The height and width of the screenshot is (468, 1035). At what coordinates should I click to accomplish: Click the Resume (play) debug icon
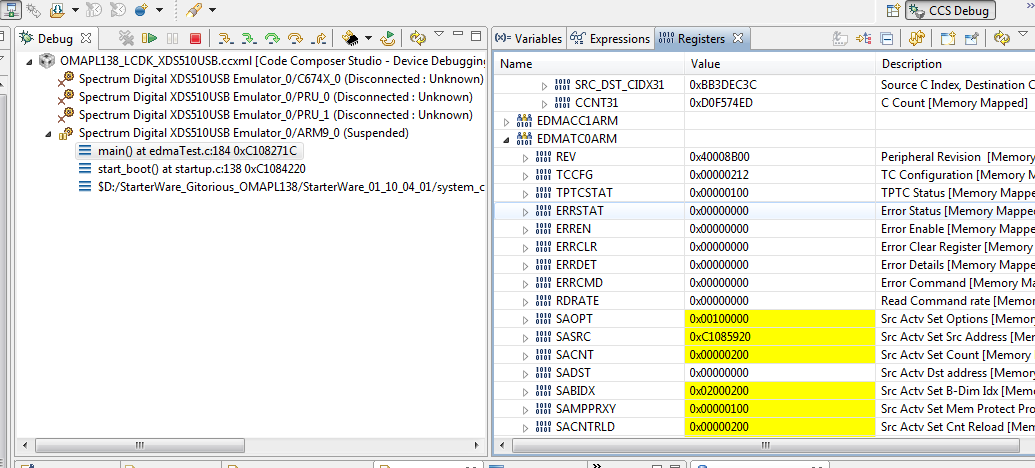coord(150,39)
